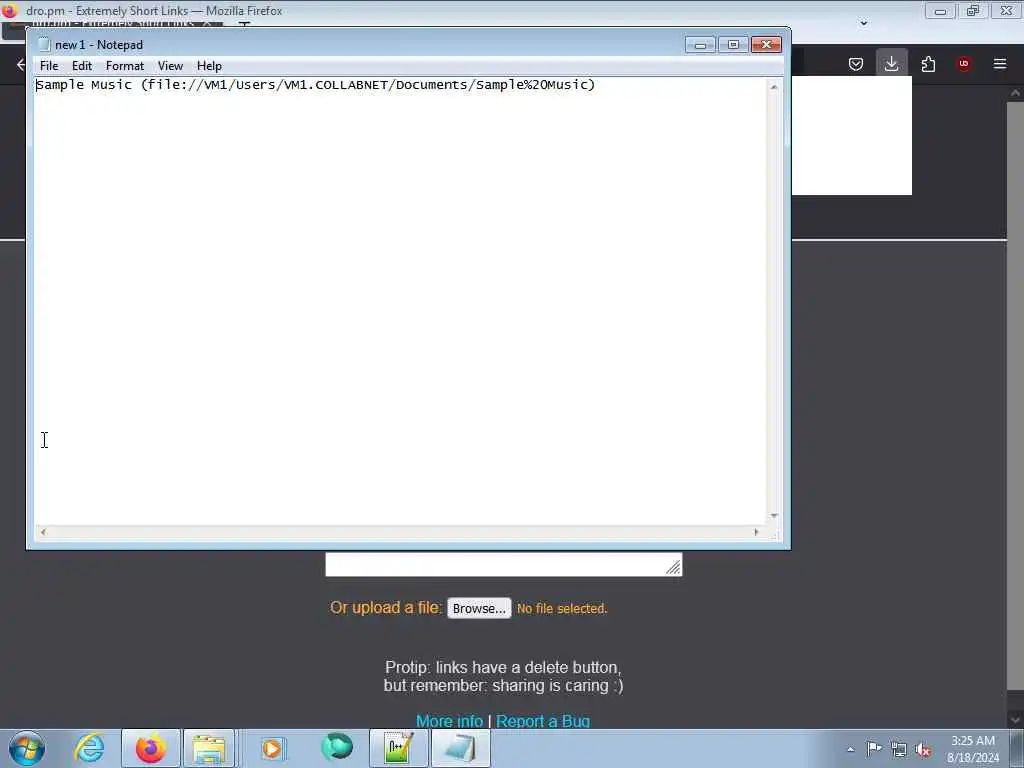
Task: Click the network tray icon
Action: (899, 750)
